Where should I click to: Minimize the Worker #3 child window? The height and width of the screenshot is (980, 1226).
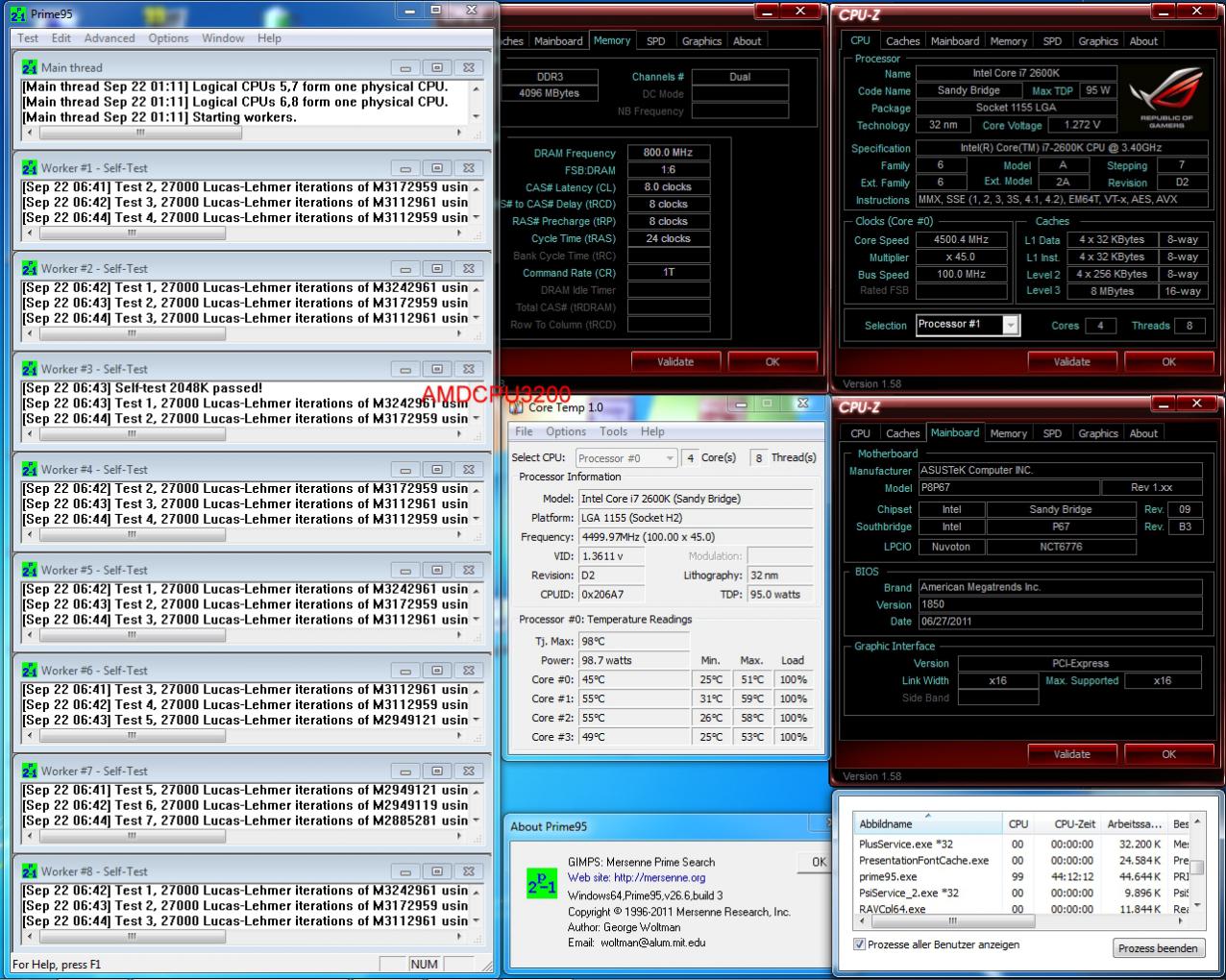point(405,369)
